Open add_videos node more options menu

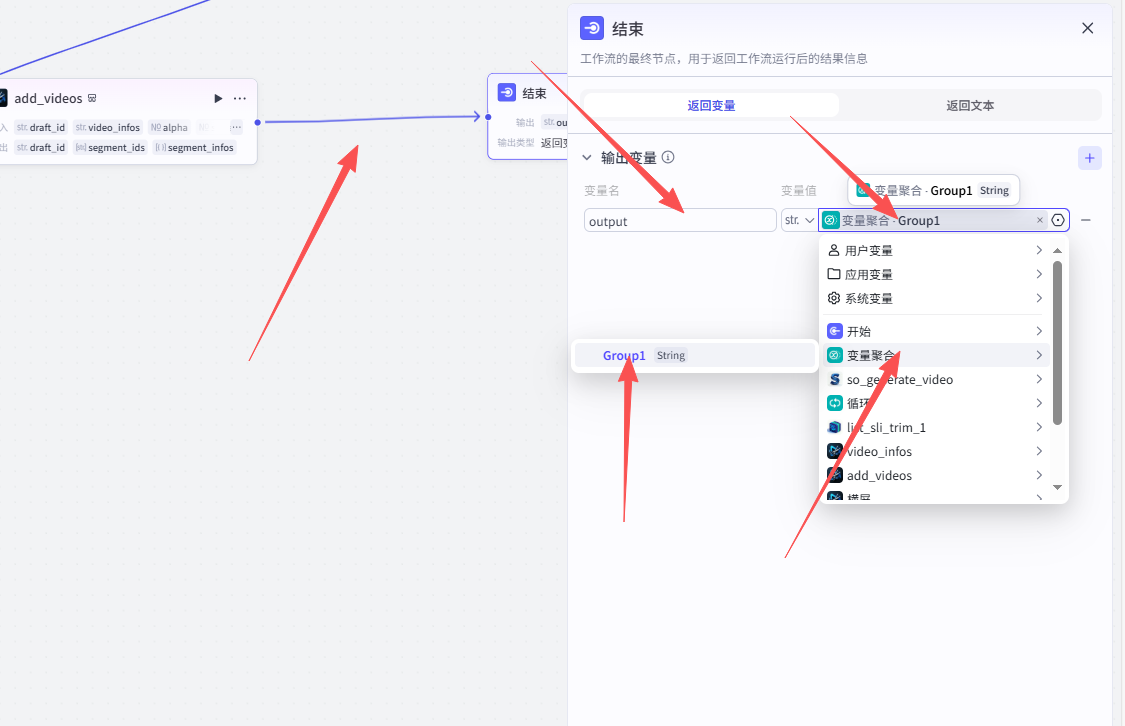coord(240,98)
